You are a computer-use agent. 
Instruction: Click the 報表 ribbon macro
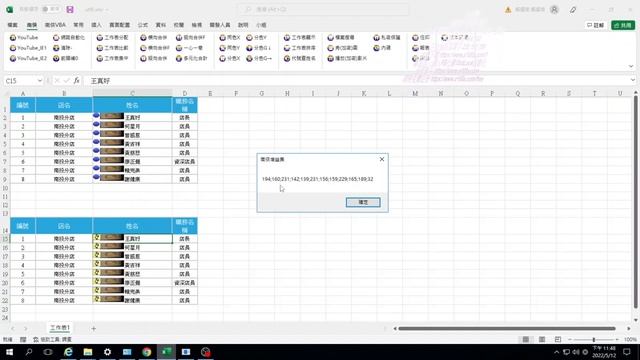tap(421, 48)
